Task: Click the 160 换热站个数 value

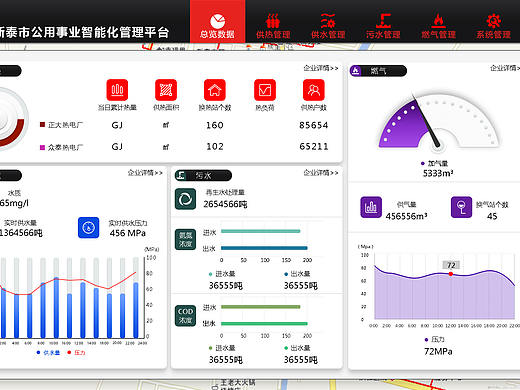Action: coord(215,125)
